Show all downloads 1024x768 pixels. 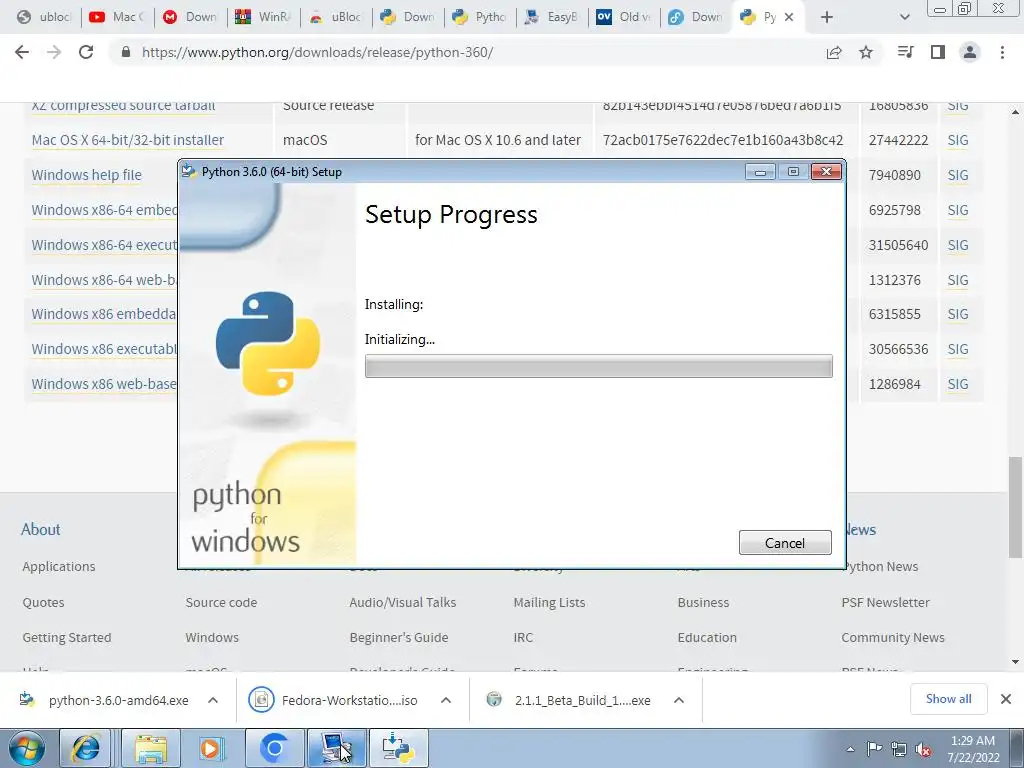coord(948,699)
